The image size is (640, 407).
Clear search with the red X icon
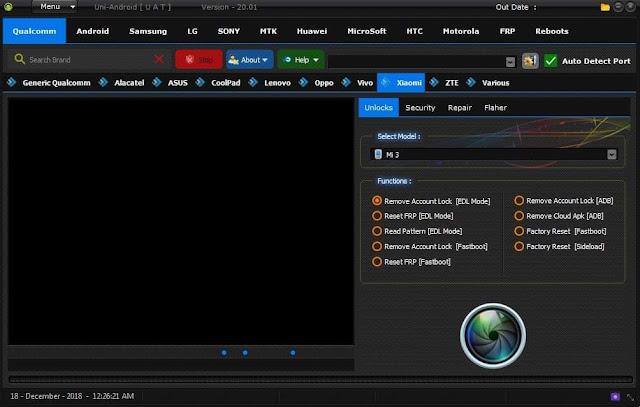pyautogui.click(x=159, y=60)
